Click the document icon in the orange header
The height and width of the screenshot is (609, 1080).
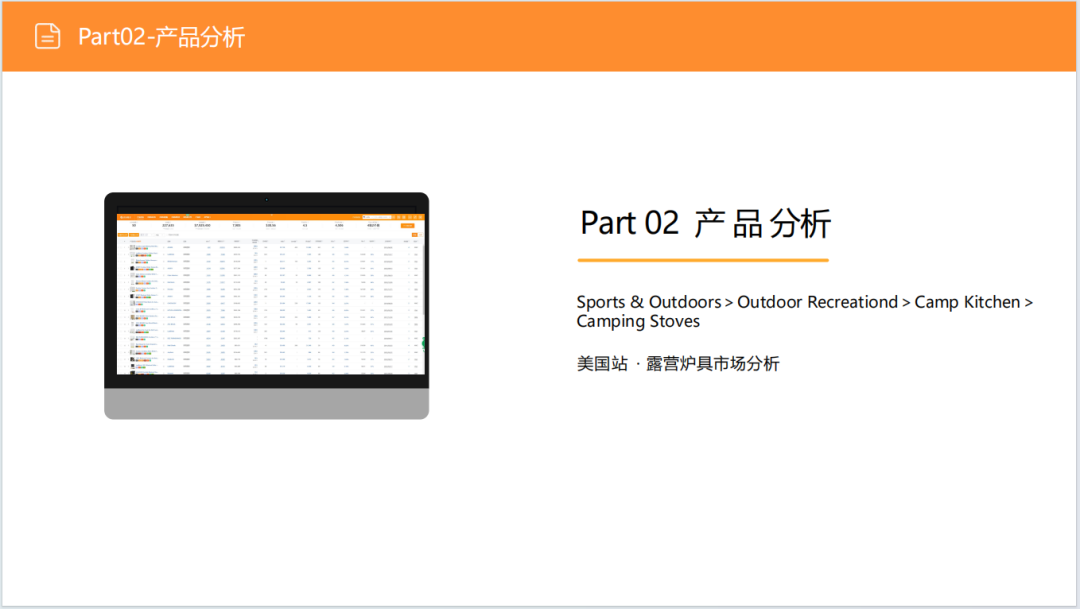click(x=48, y=37)
